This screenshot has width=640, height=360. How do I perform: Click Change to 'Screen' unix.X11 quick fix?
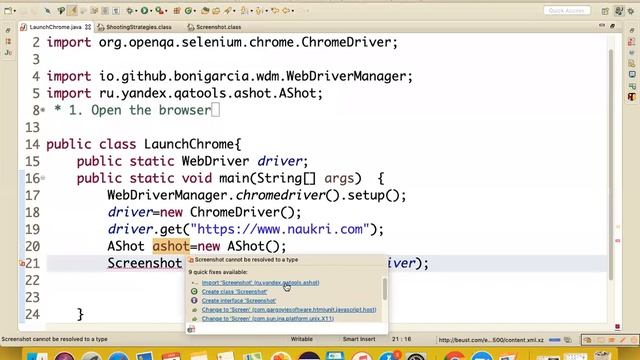(x=268, y=318)
